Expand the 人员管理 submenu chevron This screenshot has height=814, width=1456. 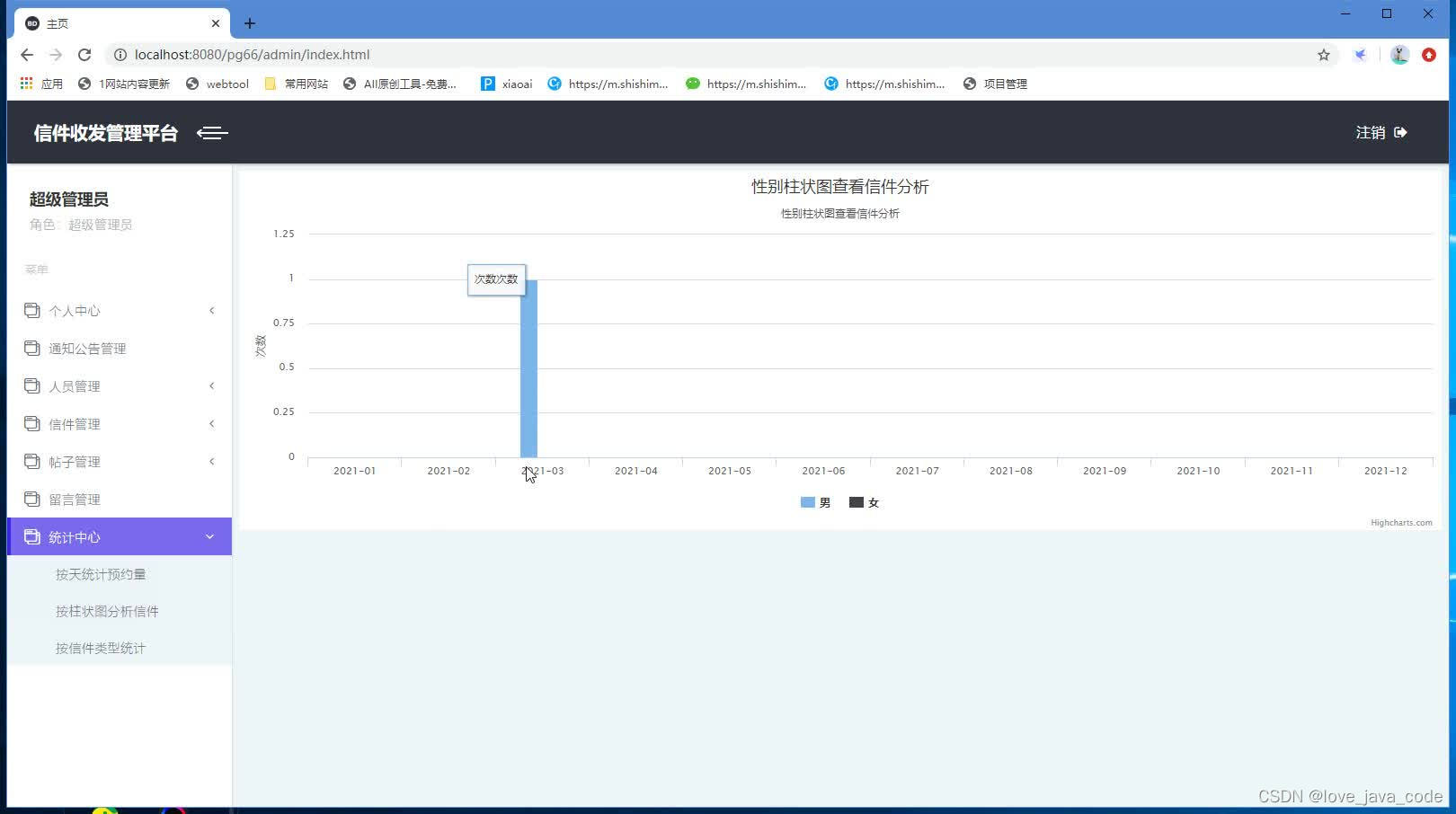coord(212,386)
